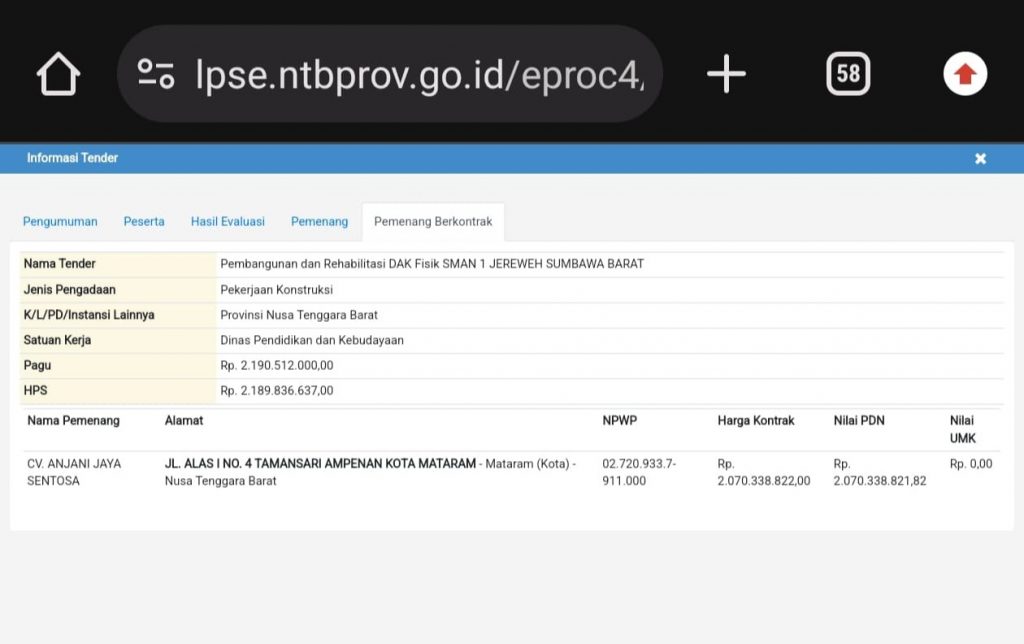This screenshot has width=1024, height=644.
Task: Open site settings icon in address bar
Action: pyautogui.click(x=156, y=74)
